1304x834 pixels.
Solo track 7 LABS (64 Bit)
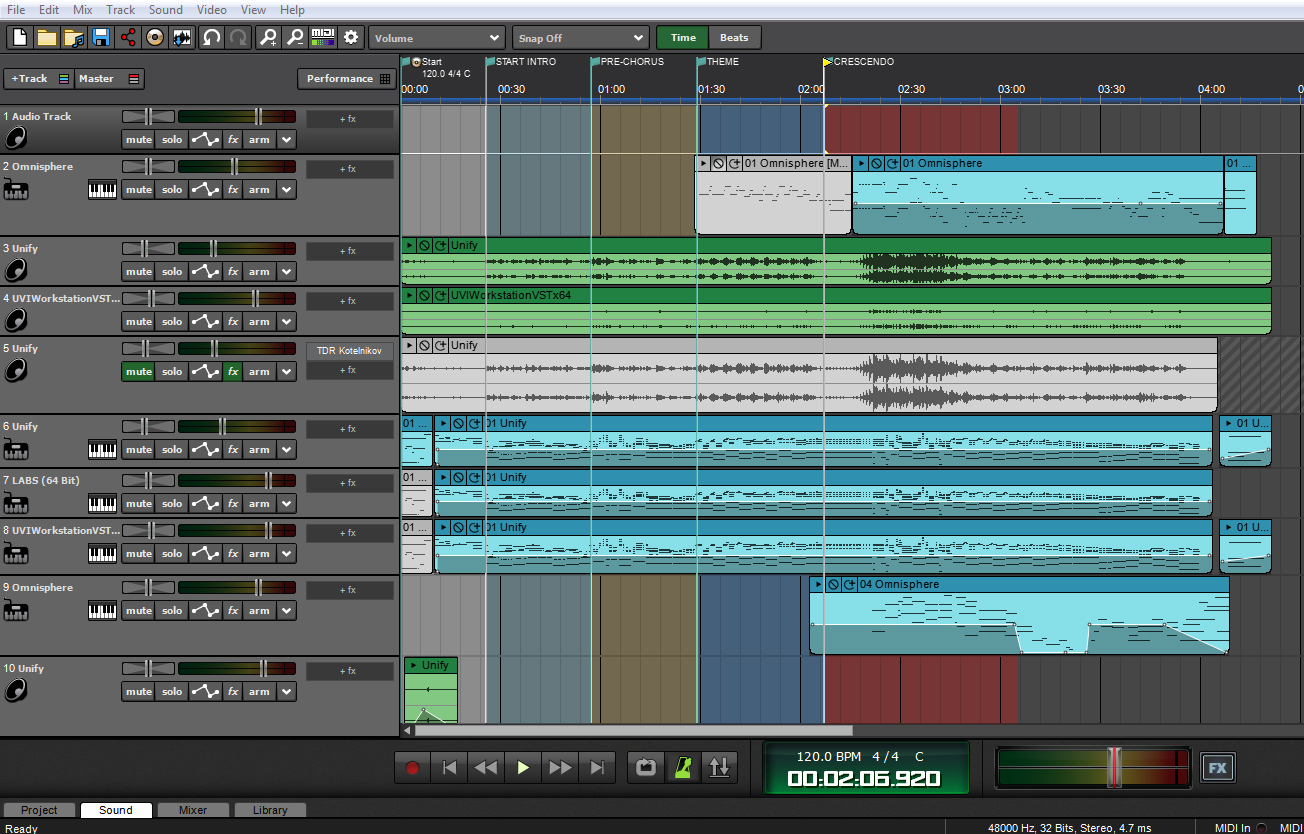pyautogui.click(x=172, y=504)
